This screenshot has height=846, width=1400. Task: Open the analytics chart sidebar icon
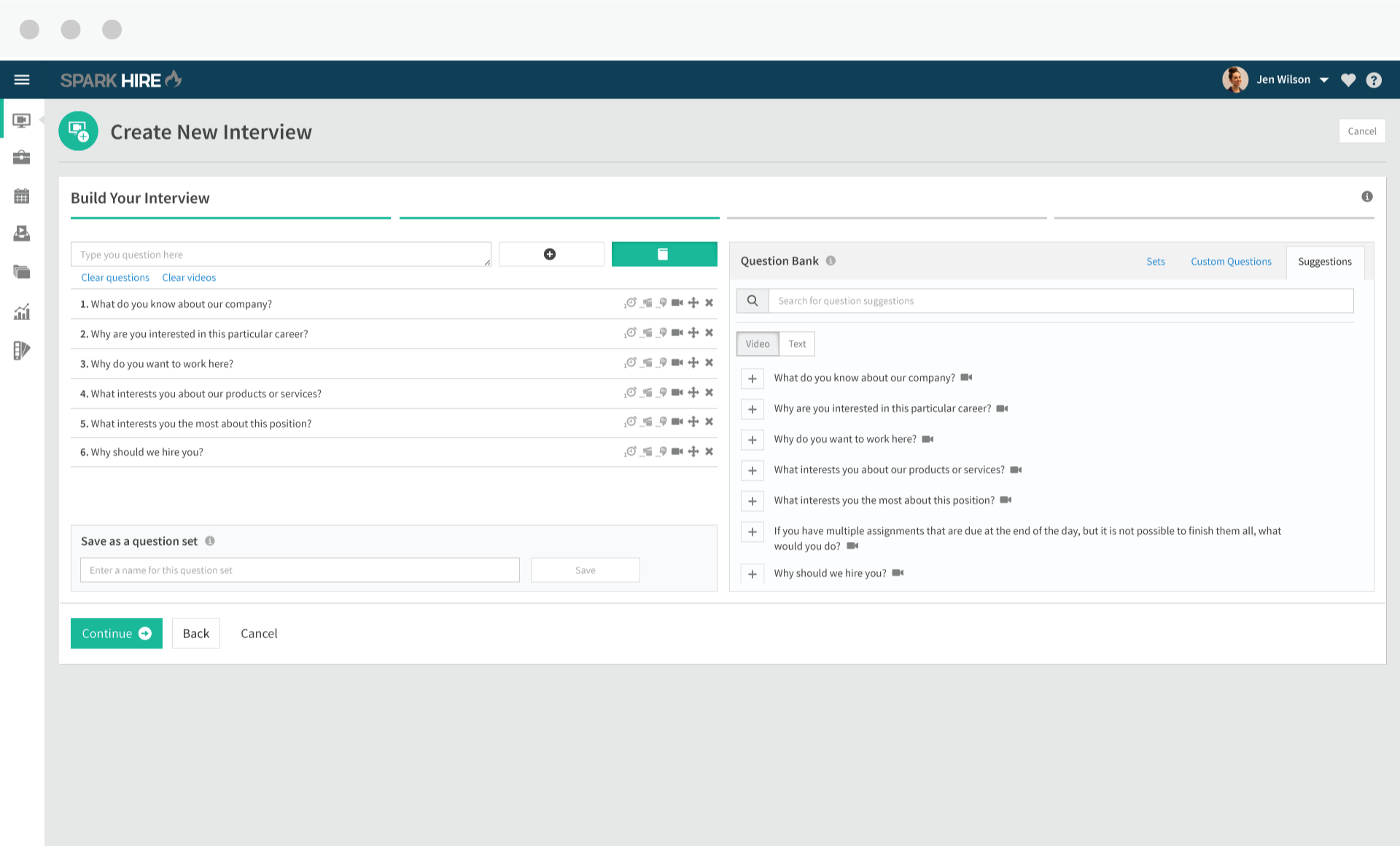pyautogui.click(x=22, y=312)
